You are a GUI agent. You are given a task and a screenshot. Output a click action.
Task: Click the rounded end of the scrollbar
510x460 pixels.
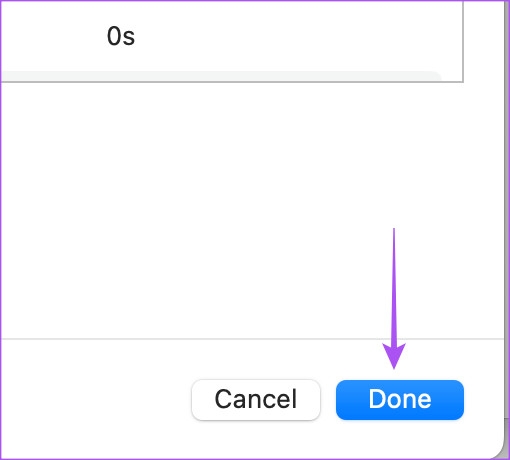pyautogui.click(x=436, y=76)
